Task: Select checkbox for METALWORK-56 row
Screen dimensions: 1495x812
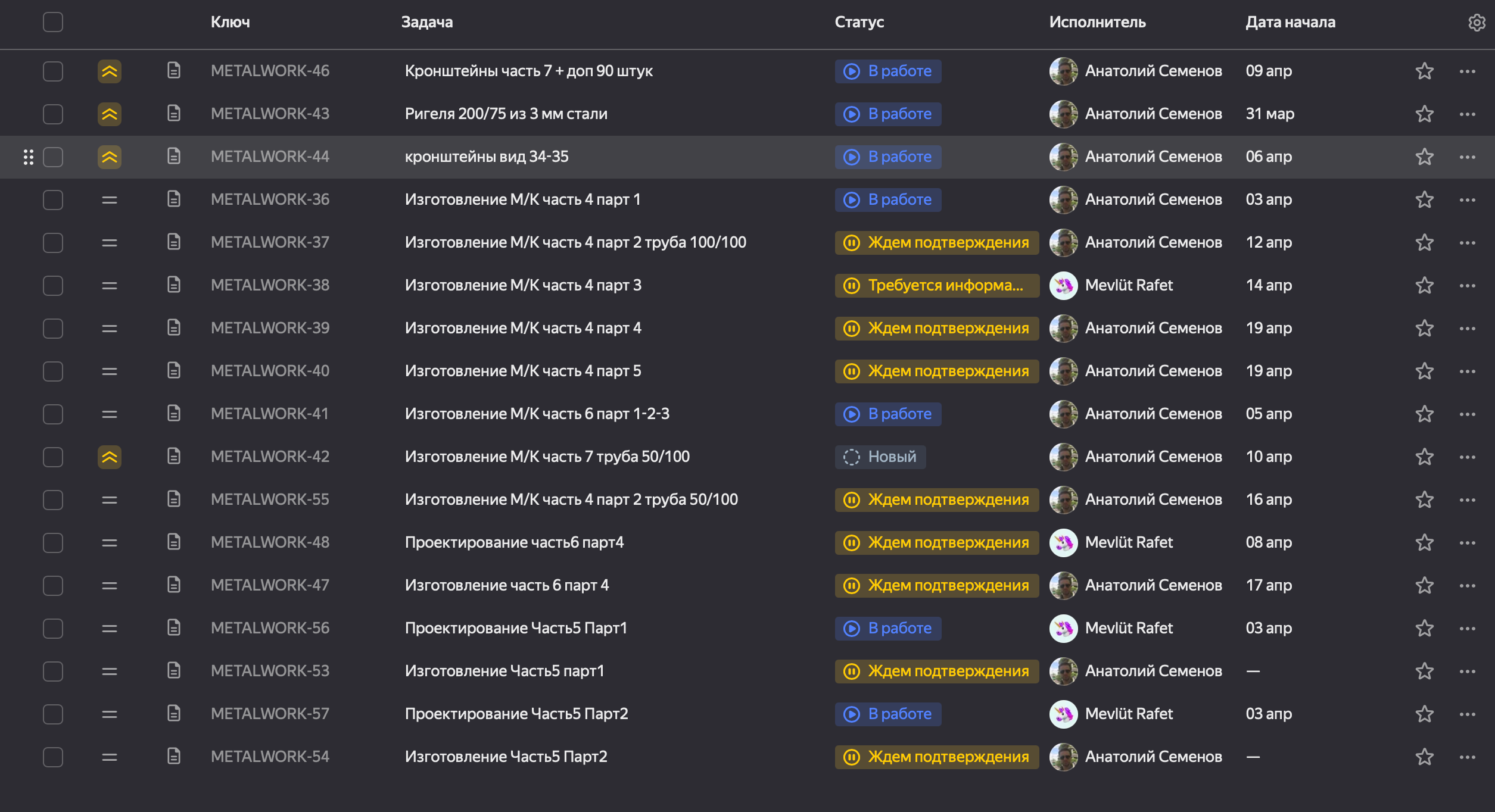Action: pos(53,629)
